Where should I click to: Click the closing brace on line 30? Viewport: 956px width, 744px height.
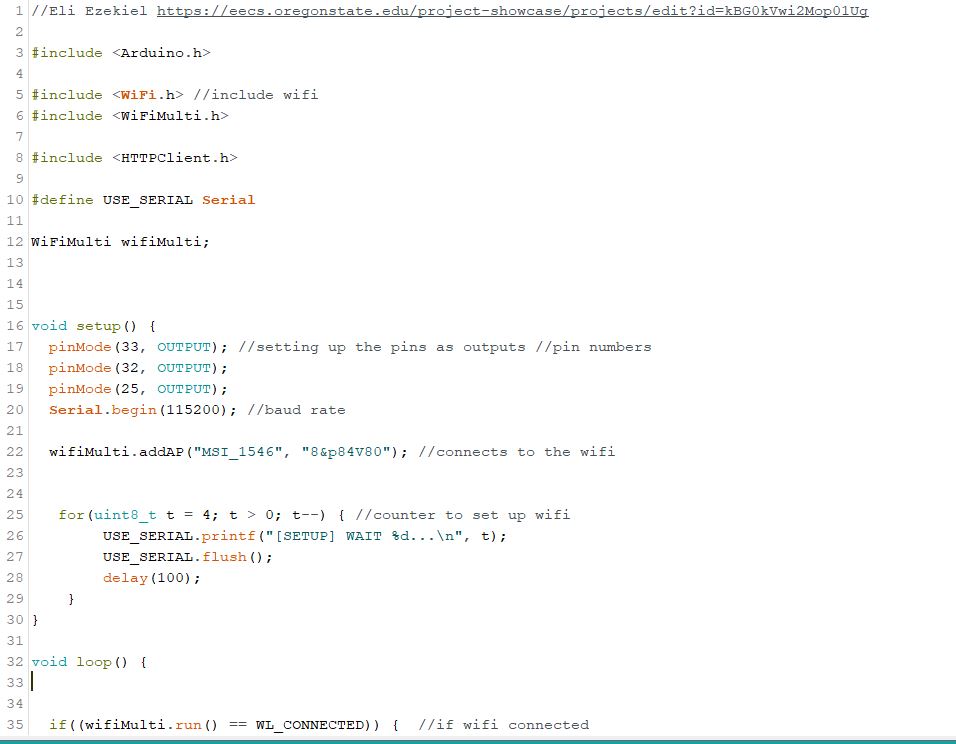click(x=35, y=620)
